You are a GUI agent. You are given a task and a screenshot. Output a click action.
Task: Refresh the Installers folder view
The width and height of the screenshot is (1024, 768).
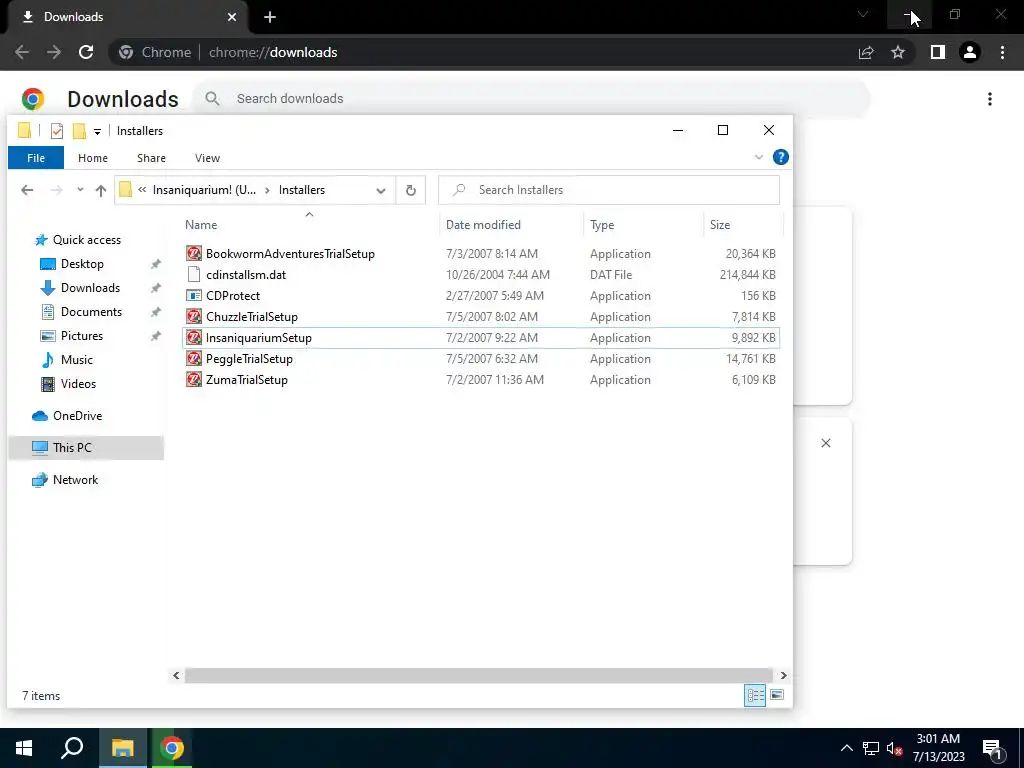(411, 190)
